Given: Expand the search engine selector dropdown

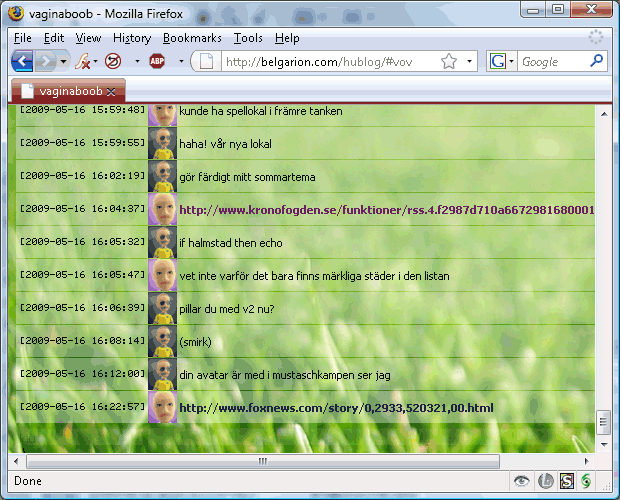Looking at the screenshot, I should (x=511, y=61).
